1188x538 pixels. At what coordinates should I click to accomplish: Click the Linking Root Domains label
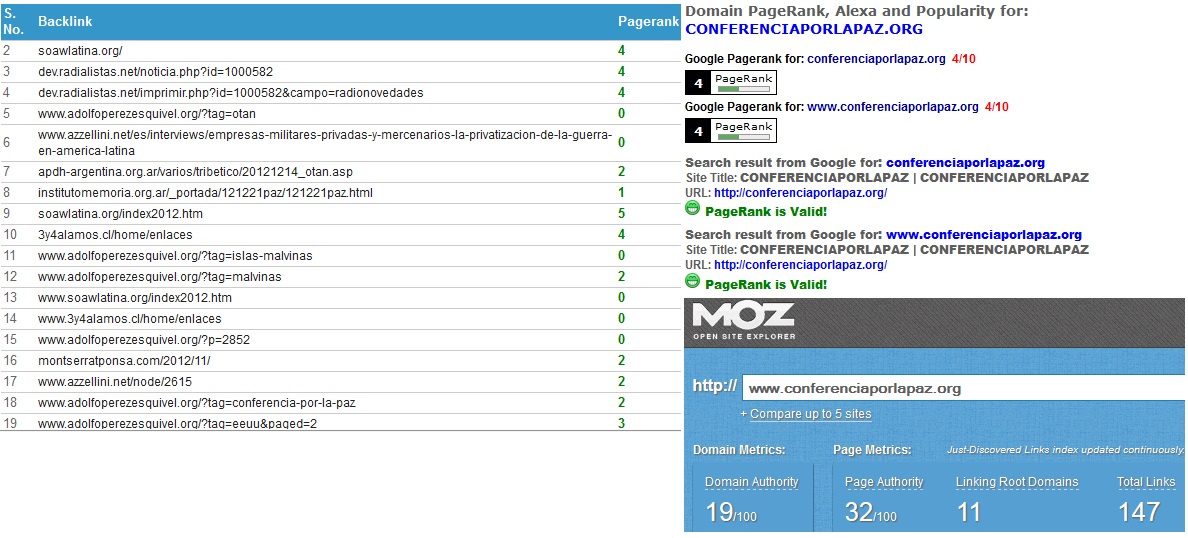1017,482
